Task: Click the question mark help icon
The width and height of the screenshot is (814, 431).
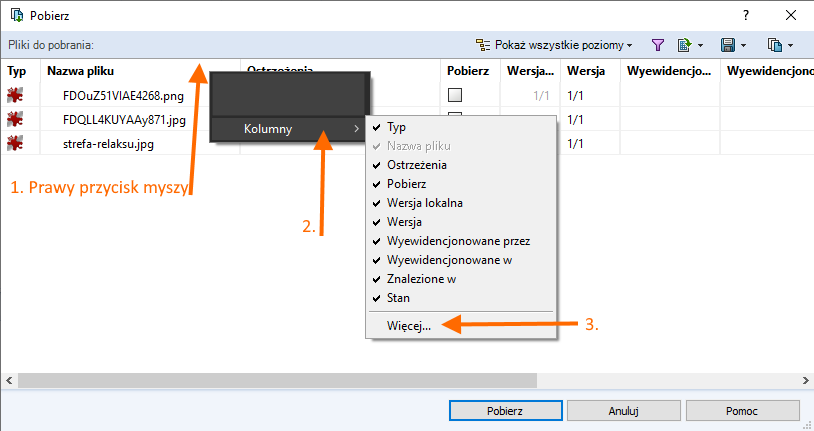Action: click(747, 15)
